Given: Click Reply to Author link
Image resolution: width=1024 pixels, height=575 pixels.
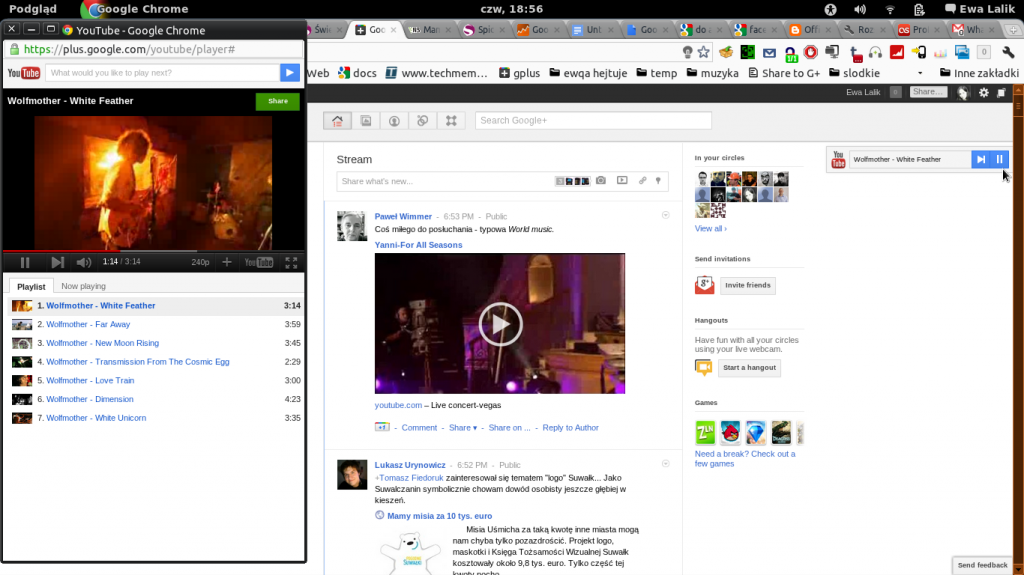Looking at the screenshot, I should click(x=570, y=427).
